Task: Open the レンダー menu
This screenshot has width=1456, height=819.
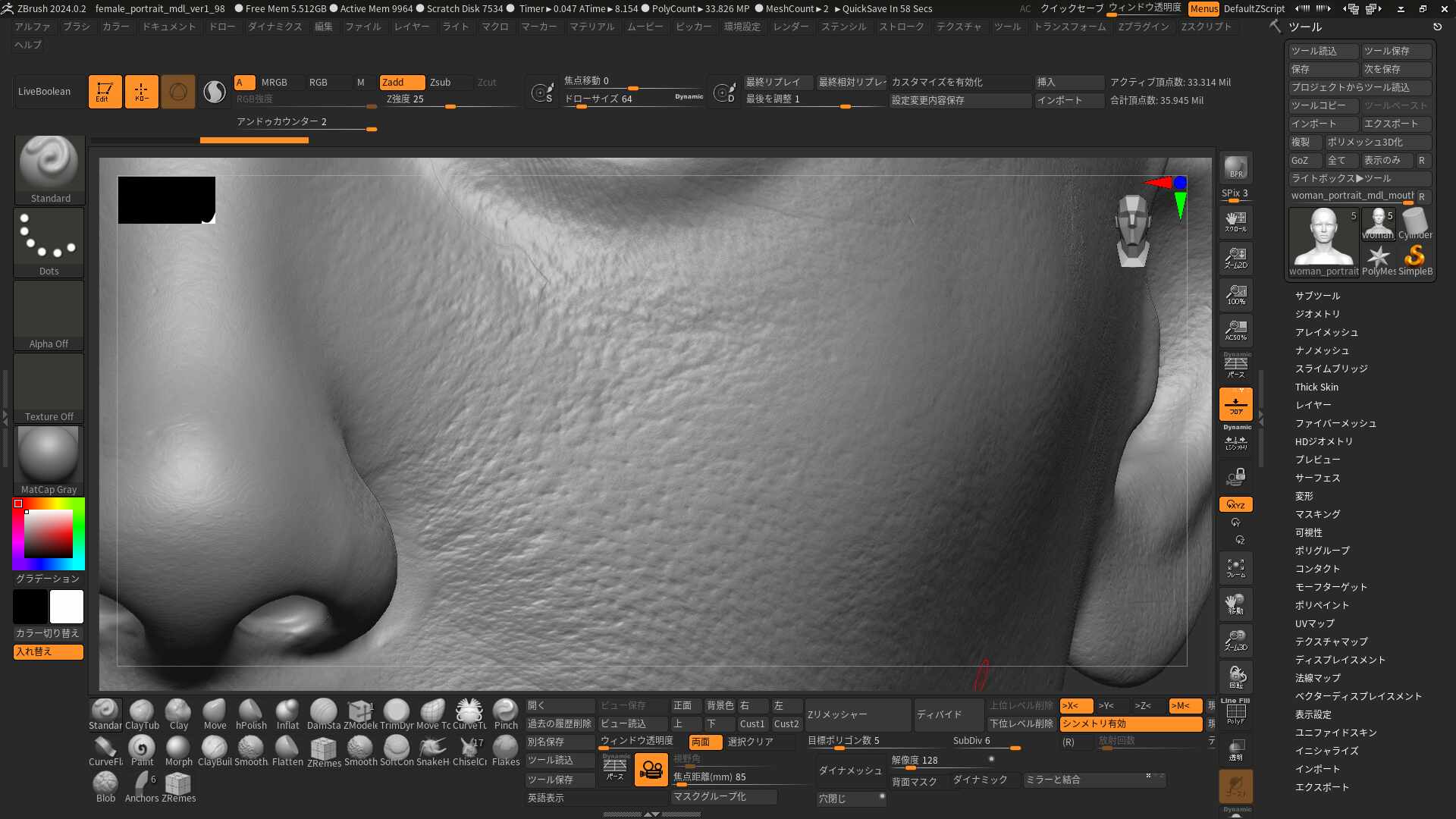Action: pyautogui.click(x=790, y=27)
